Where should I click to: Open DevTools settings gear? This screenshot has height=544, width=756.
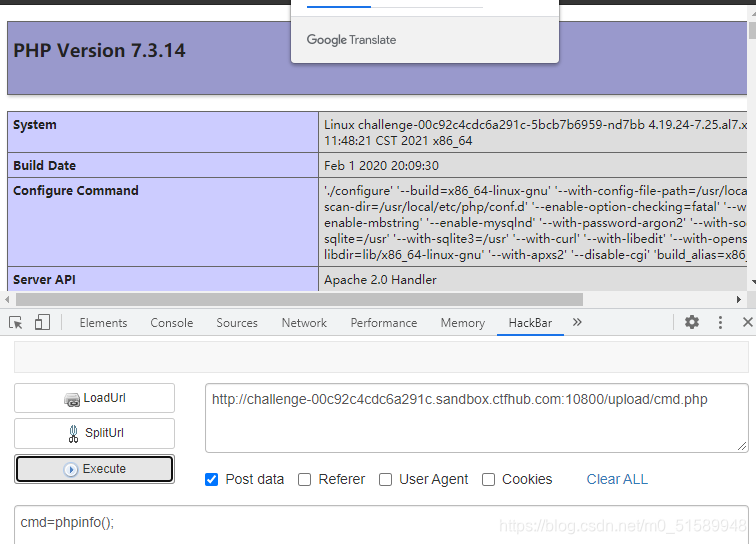tap(692, 322)
